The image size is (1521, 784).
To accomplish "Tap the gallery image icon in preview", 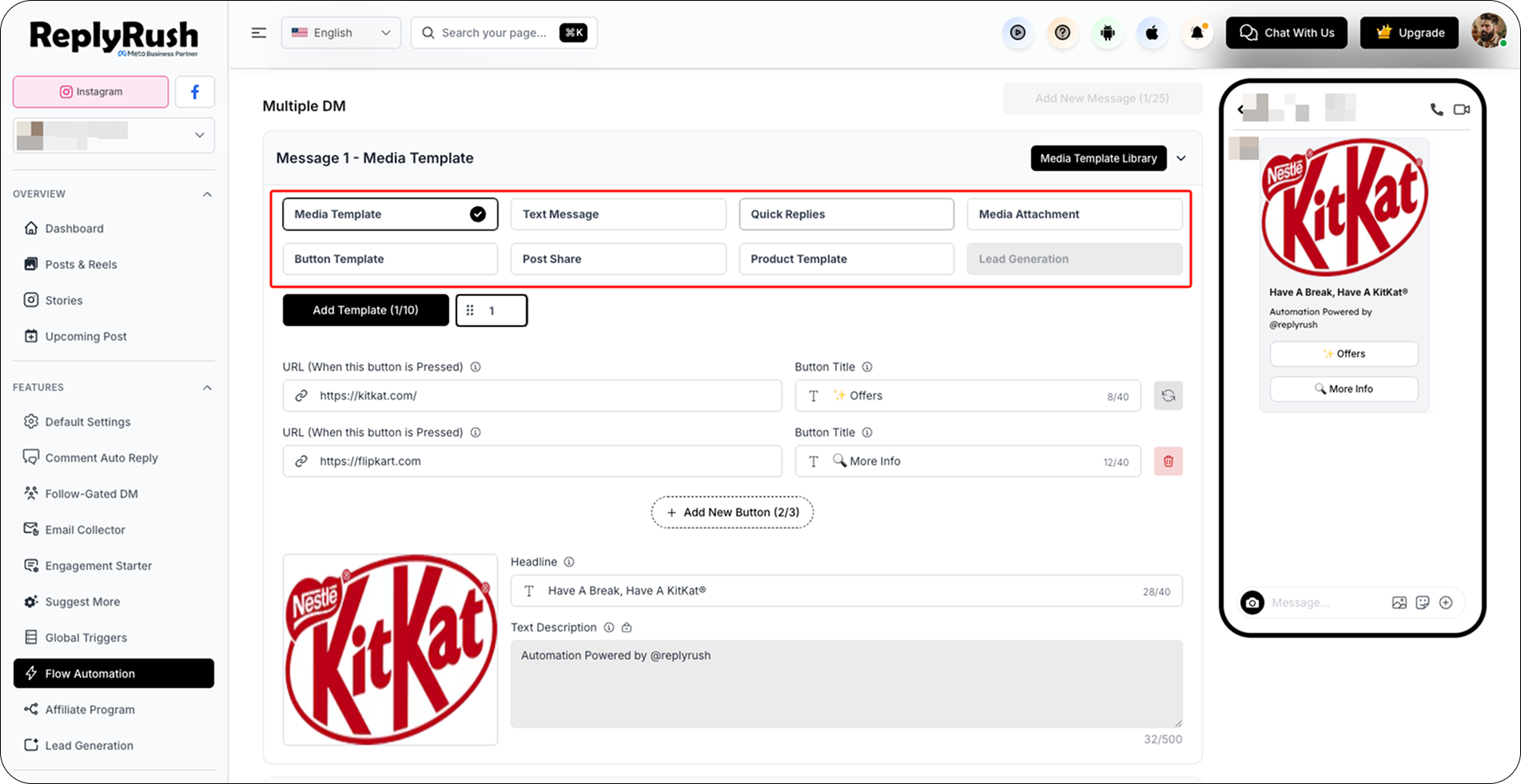I will pos(1399,603).
